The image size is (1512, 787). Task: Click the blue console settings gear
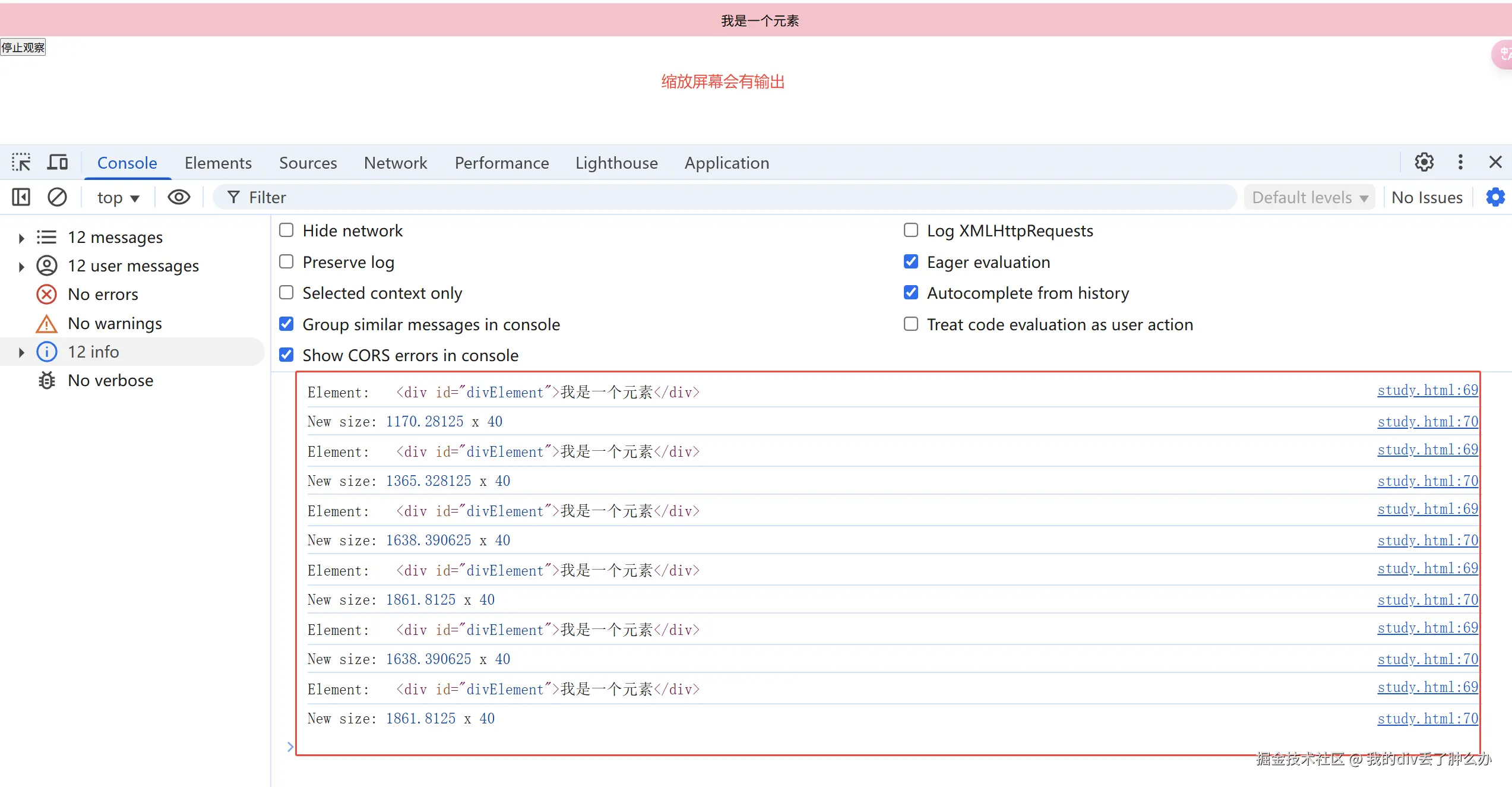[x=1495, y=197]
